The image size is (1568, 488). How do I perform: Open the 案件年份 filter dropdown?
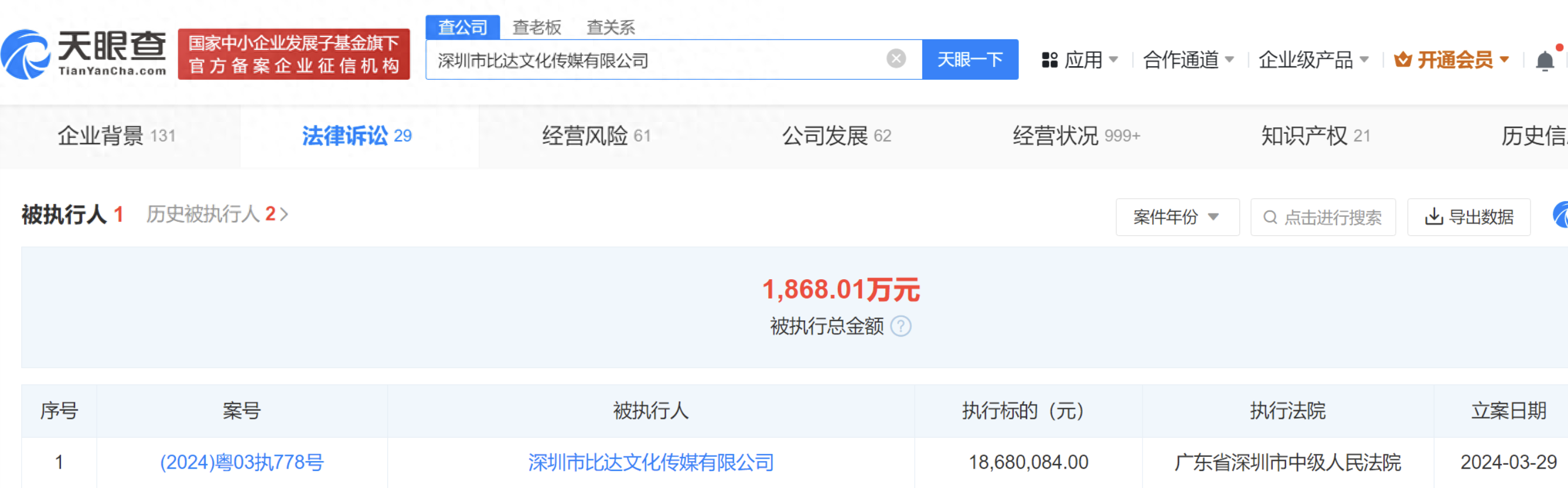tap(1177, 217)
